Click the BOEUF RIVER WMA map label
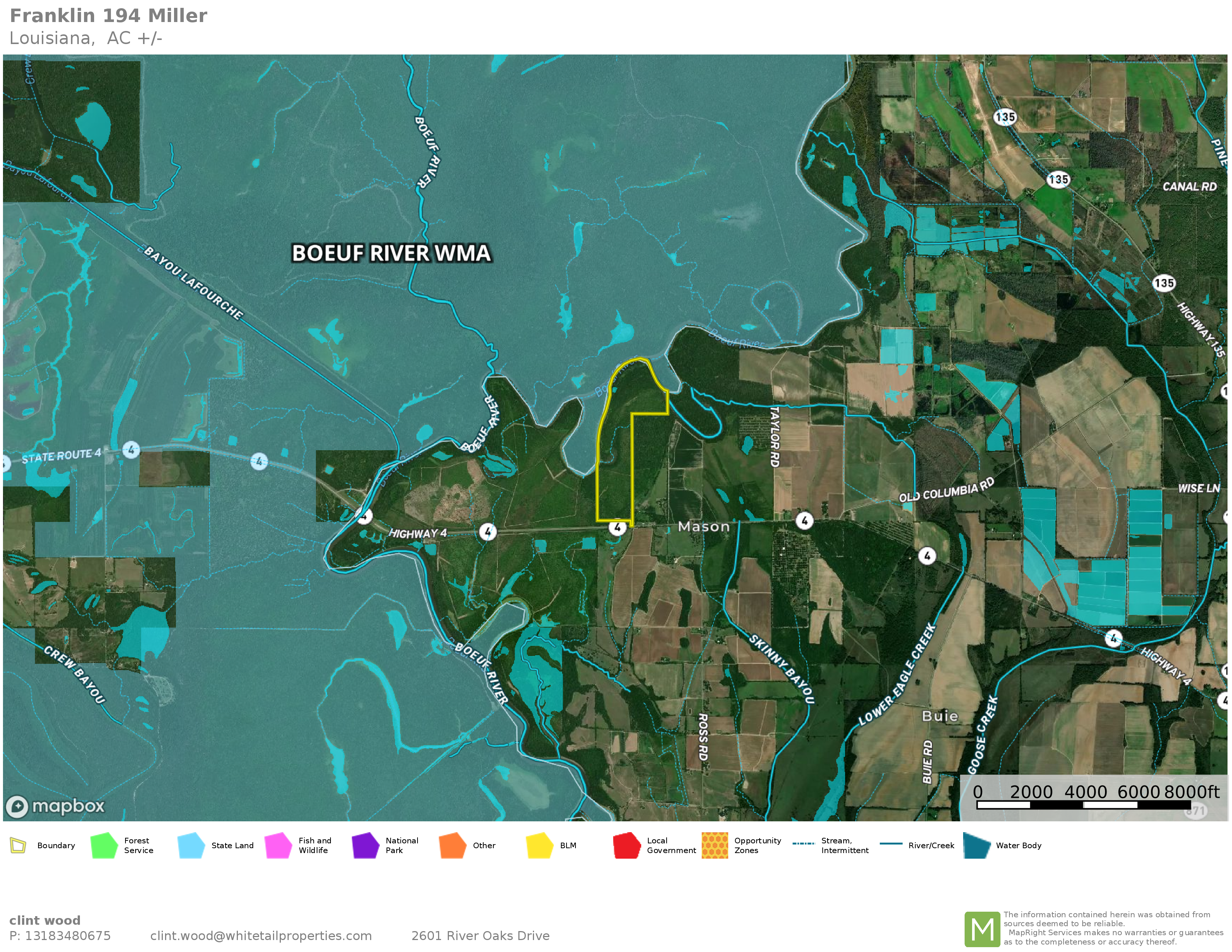This screenshot has height=952, width=1232. click(x=391, y=253)
